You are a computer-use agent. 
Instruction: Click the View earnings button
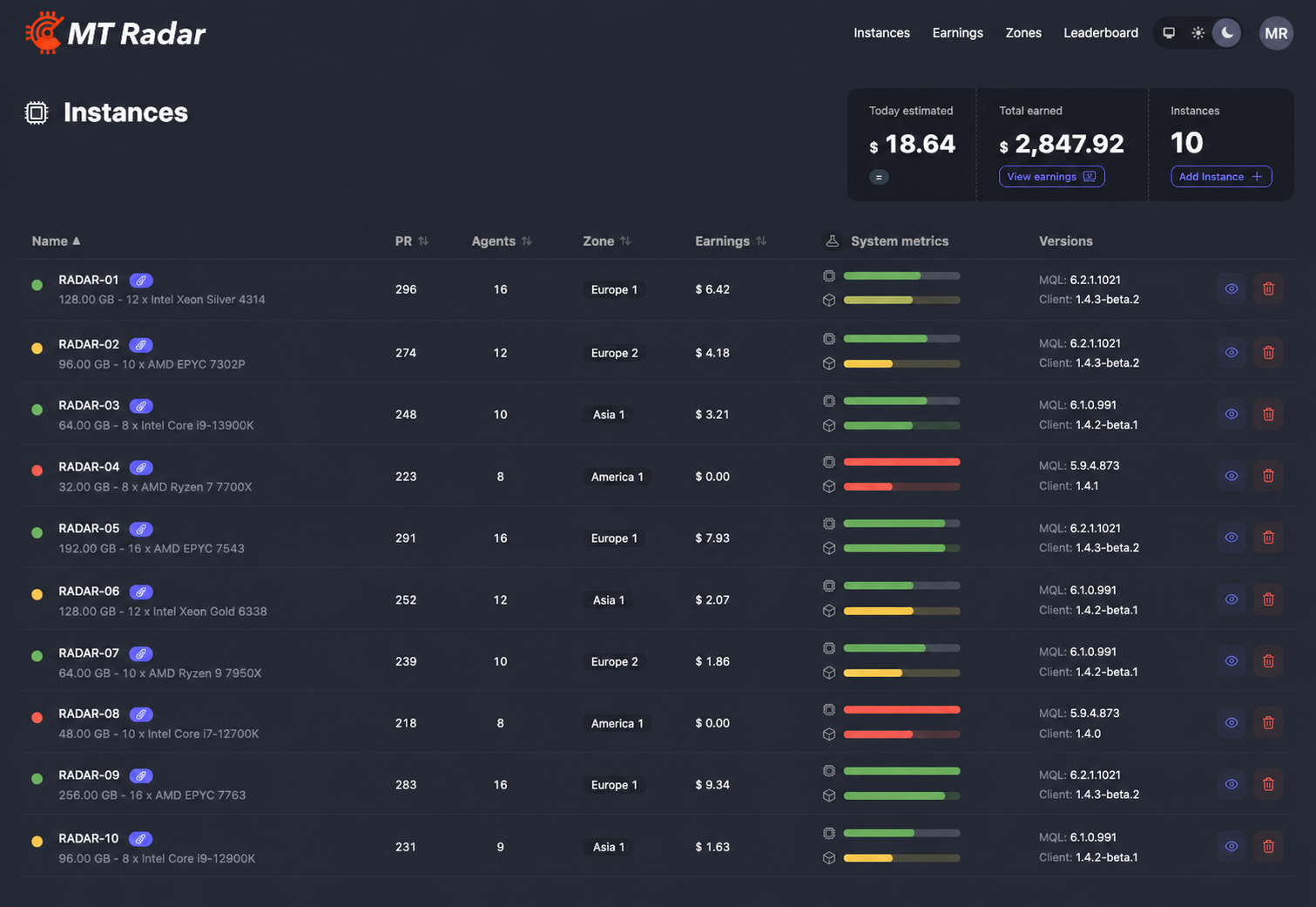coord(1052,177)
